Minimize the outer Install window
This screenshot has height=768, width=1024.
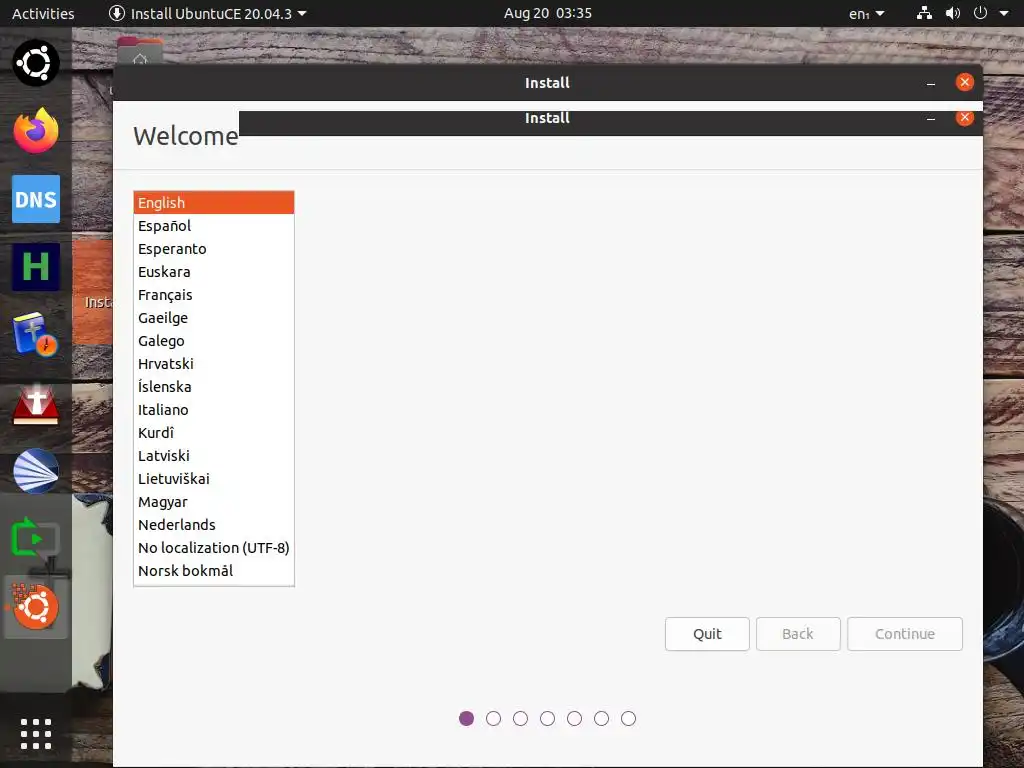[x=931, y=84]
